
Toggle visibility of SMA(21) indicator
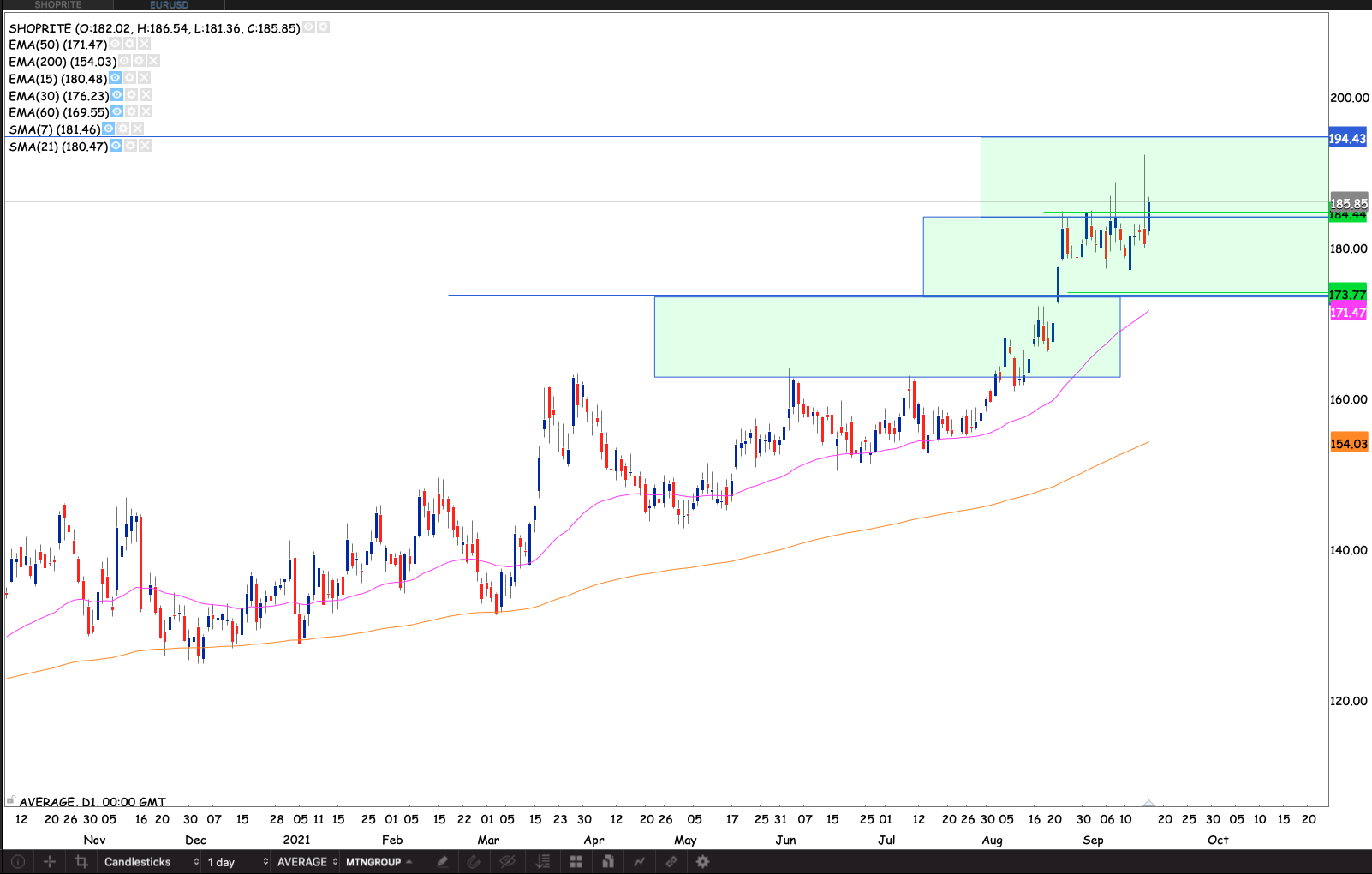[116, 146]
